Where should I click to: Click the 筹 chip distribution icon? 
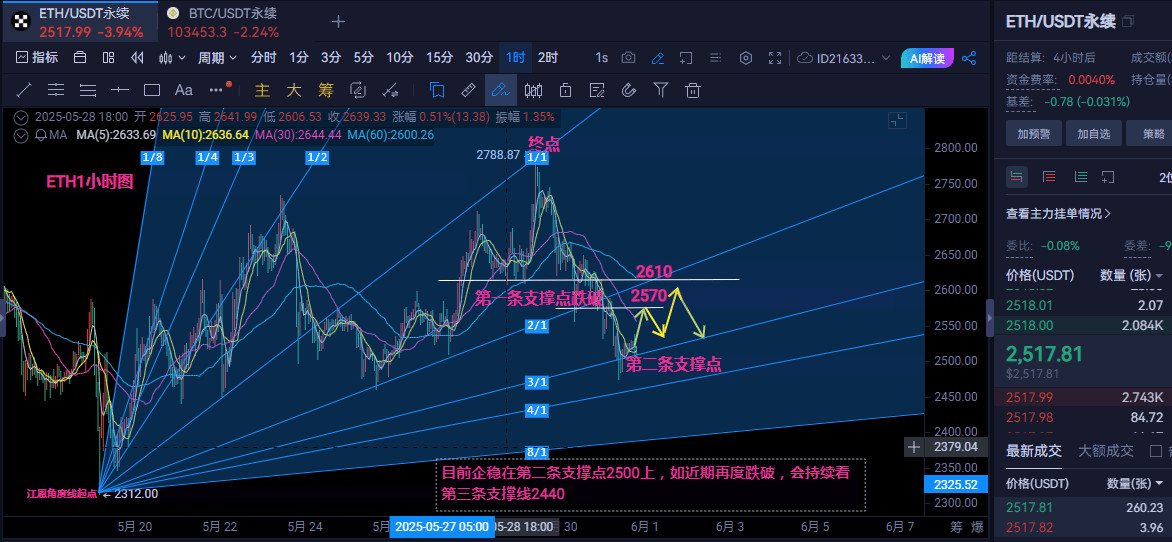tap(326, 90)
